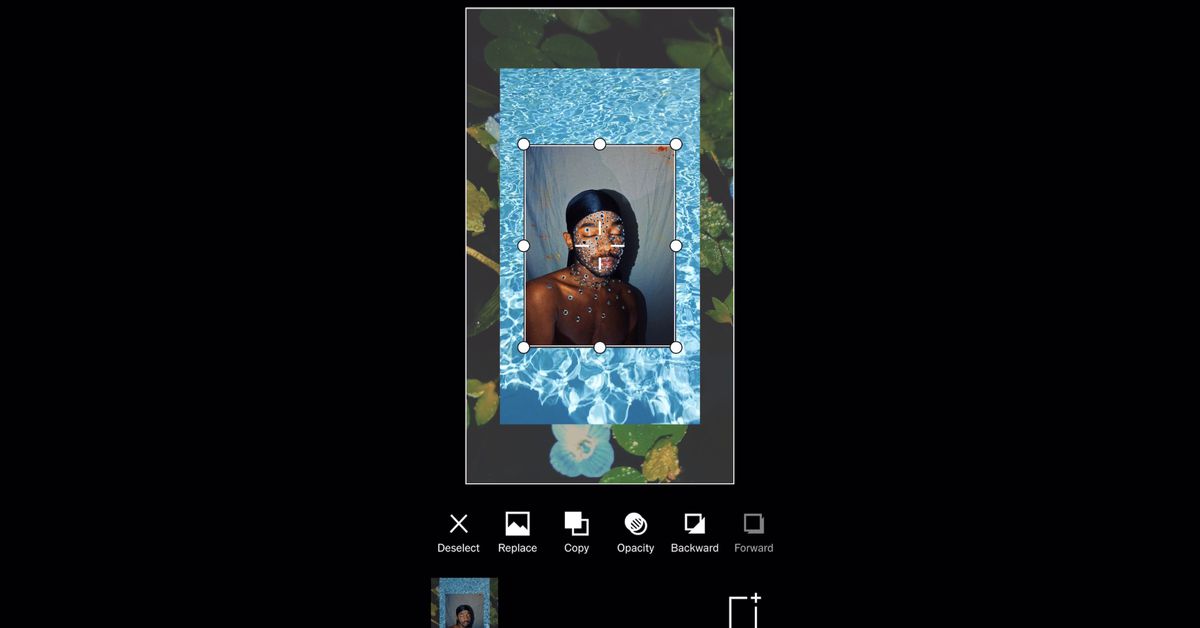Click the center crosshair of the selected portrait

[x=600, y=245]
